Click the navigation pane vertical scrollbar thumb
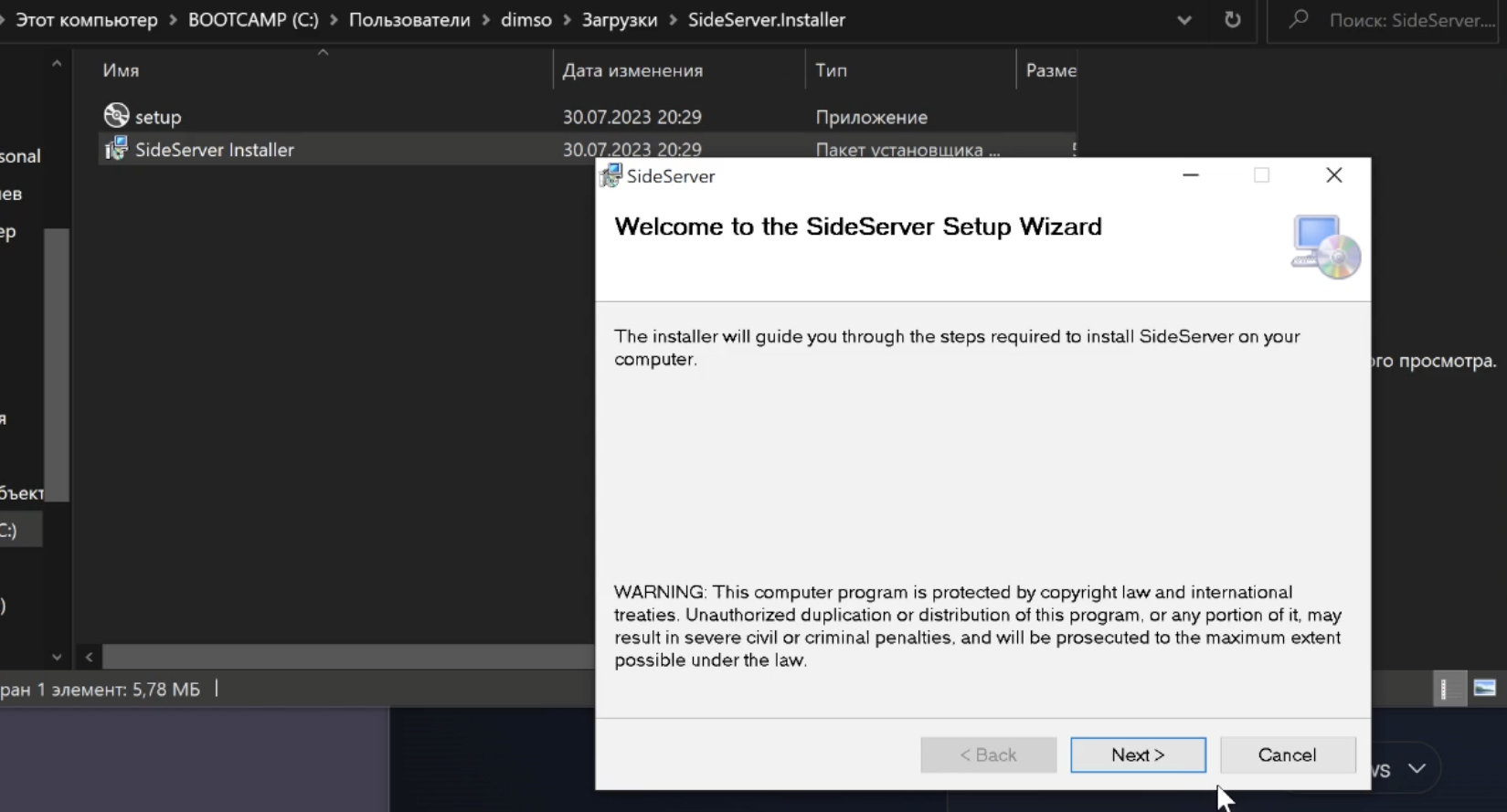 [57, 364]
